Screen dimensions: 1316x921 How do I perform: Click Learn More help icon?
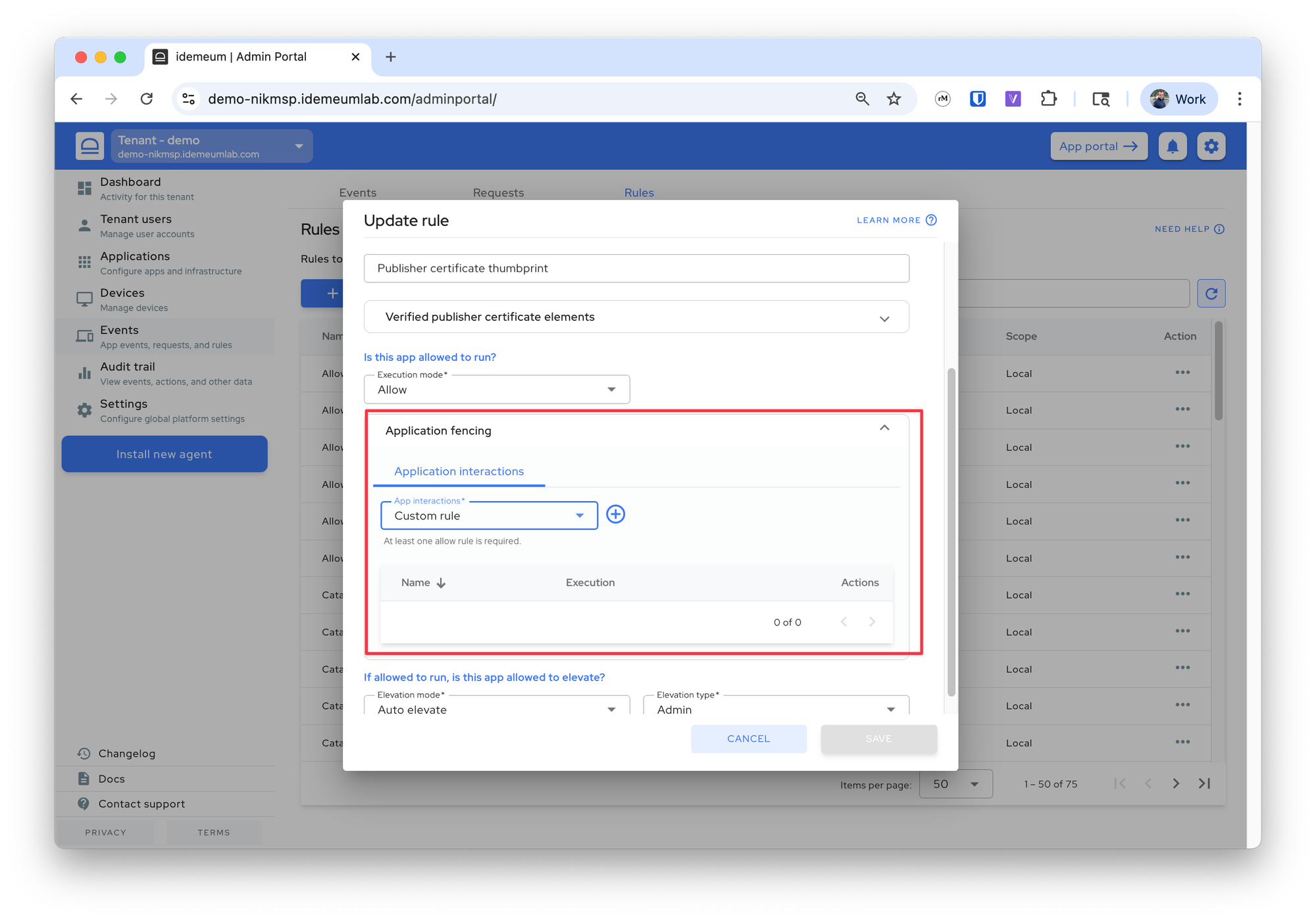(x=931, y=220)
